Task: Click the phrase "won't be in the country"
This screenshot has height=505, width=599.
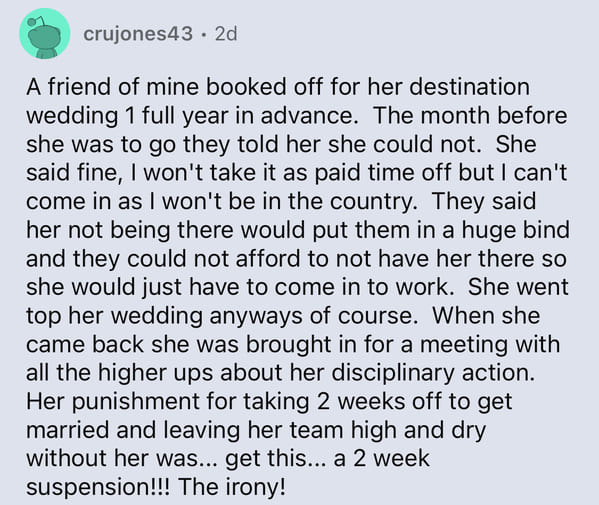Action: tap(289, 201)
